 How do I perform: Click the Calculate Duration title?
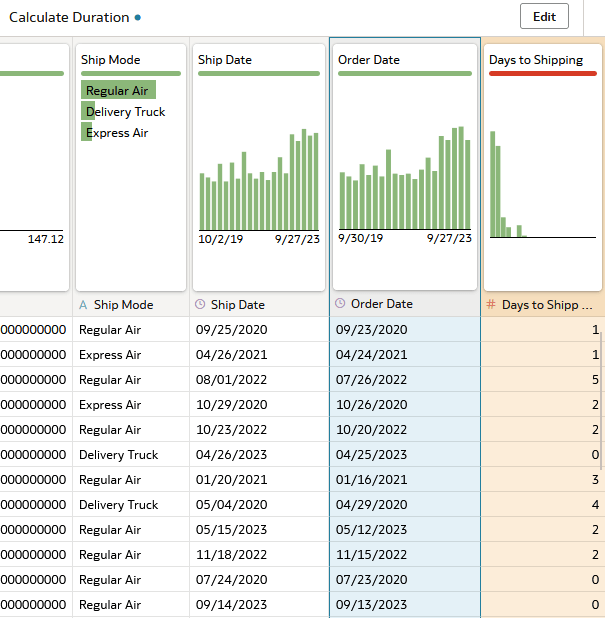pos(69,18)
